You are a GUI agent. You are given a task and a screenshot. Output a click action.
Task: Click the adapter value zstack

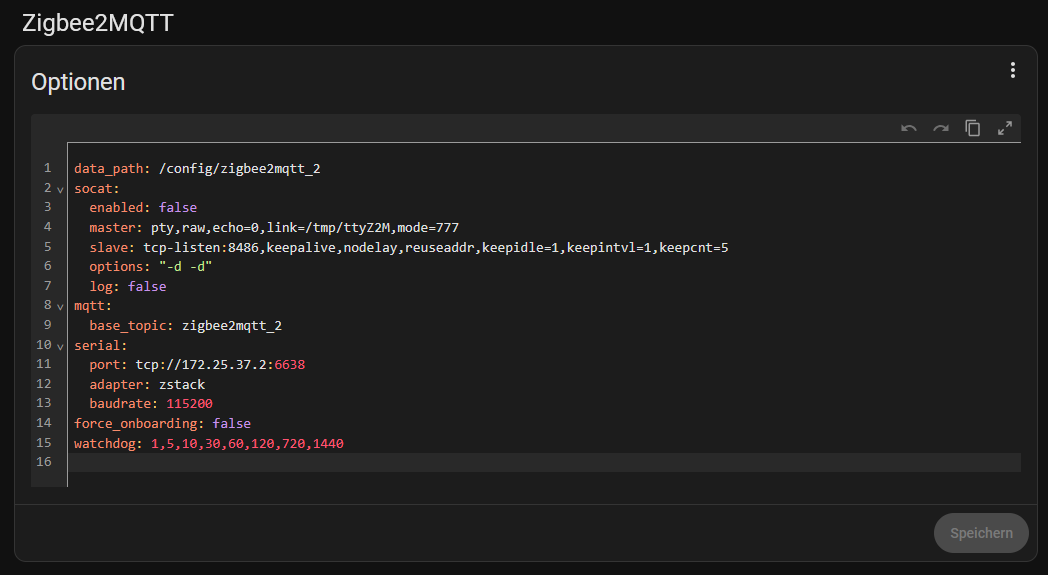[x=181, y=384]
